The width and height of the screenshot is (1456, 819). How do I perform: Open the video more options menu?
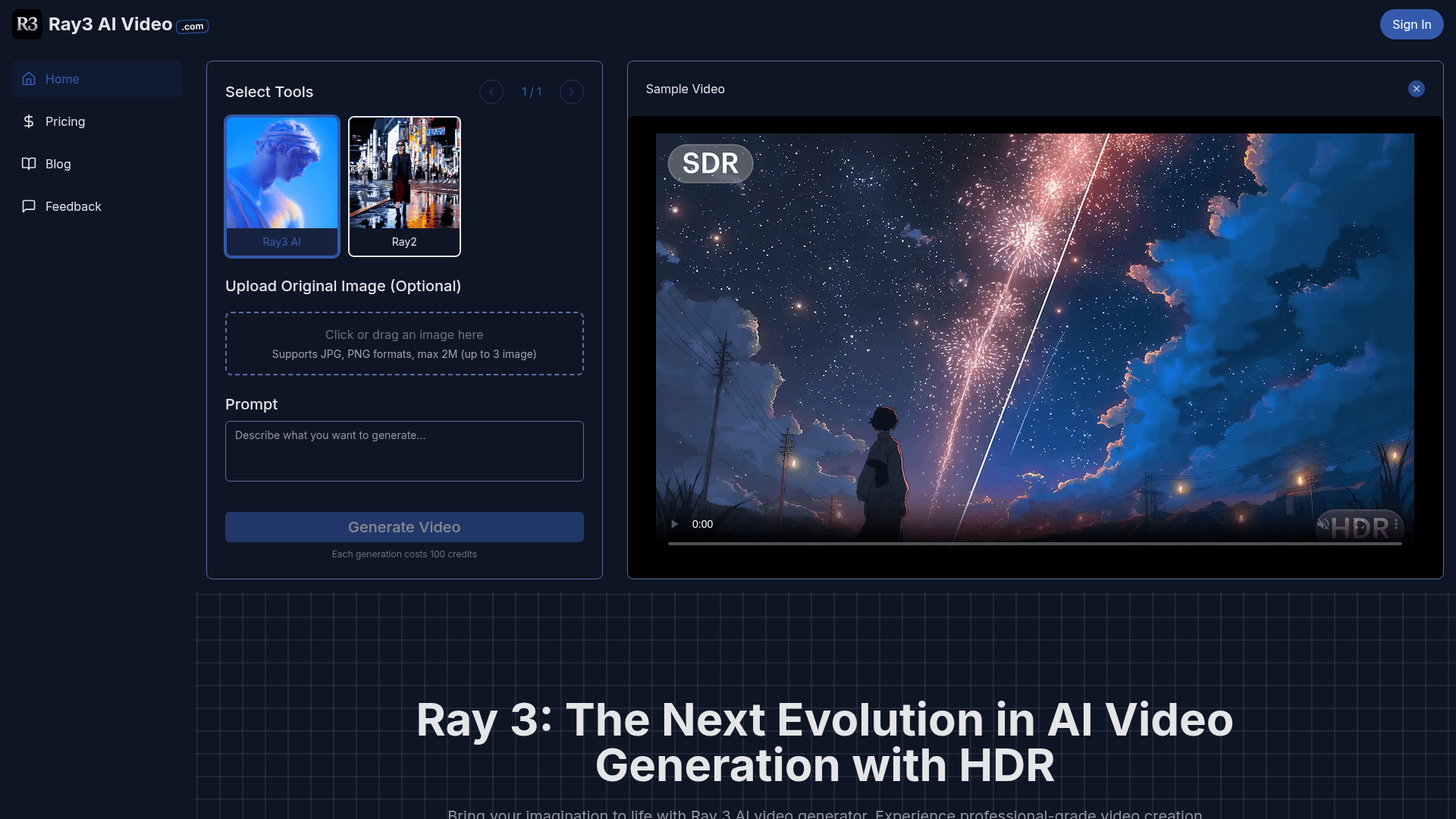click(1395, 524)
